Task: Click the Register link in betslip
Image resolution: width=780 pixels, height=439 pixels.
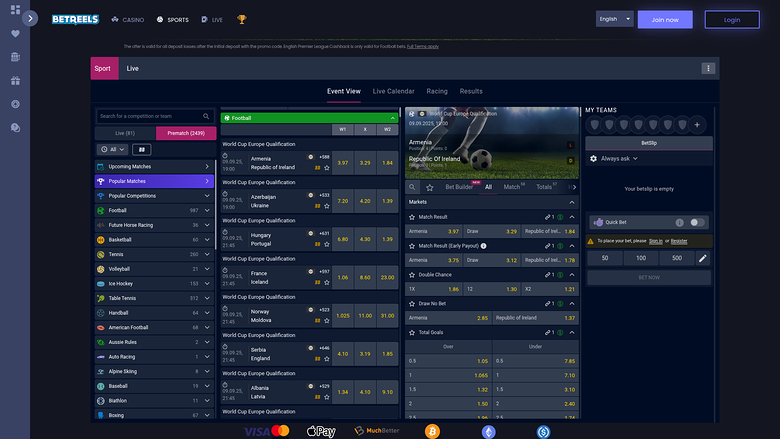Action: 679,241
